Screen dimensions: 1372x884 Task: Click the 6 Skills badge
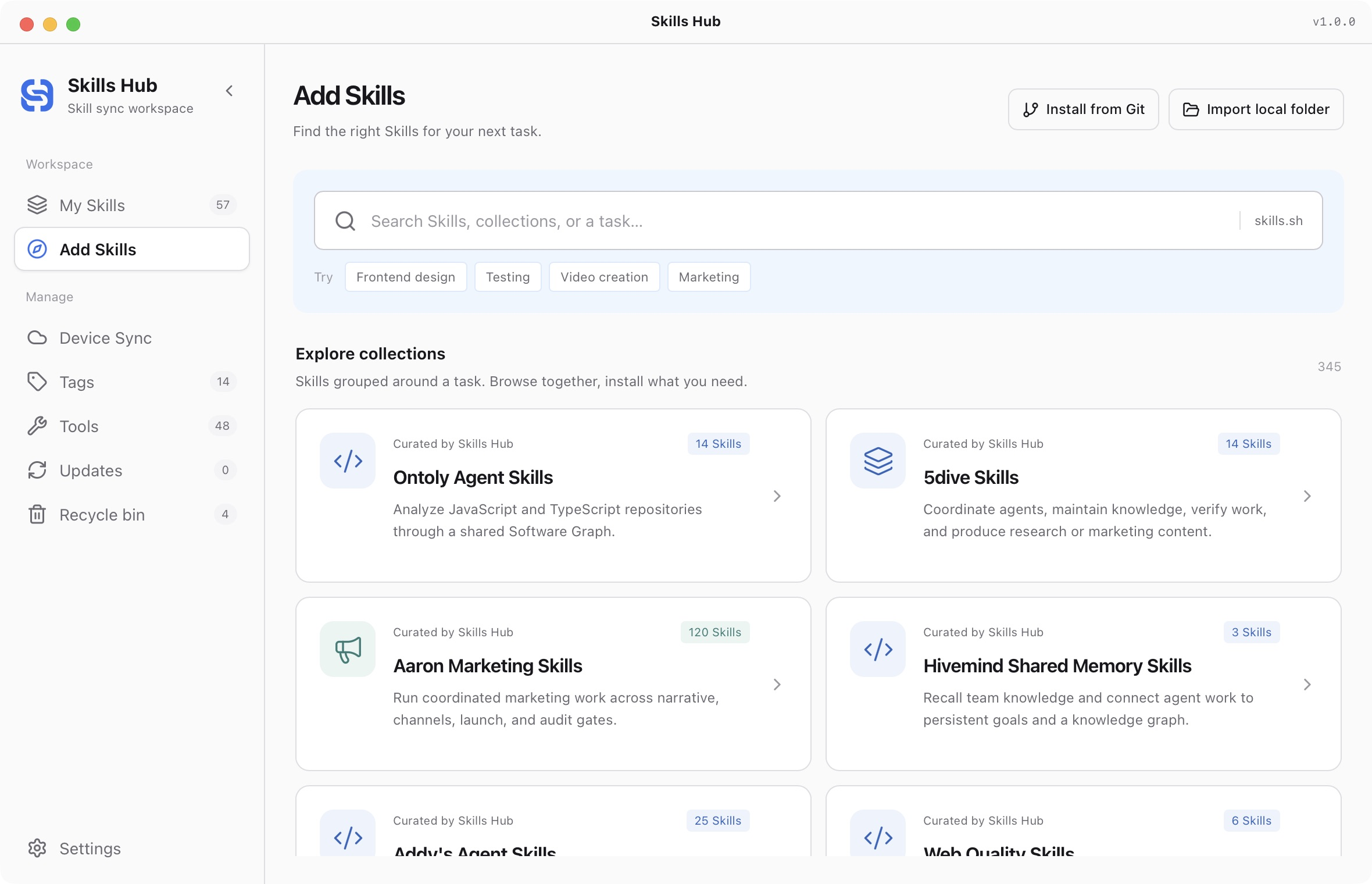[x=1251, y=821]
